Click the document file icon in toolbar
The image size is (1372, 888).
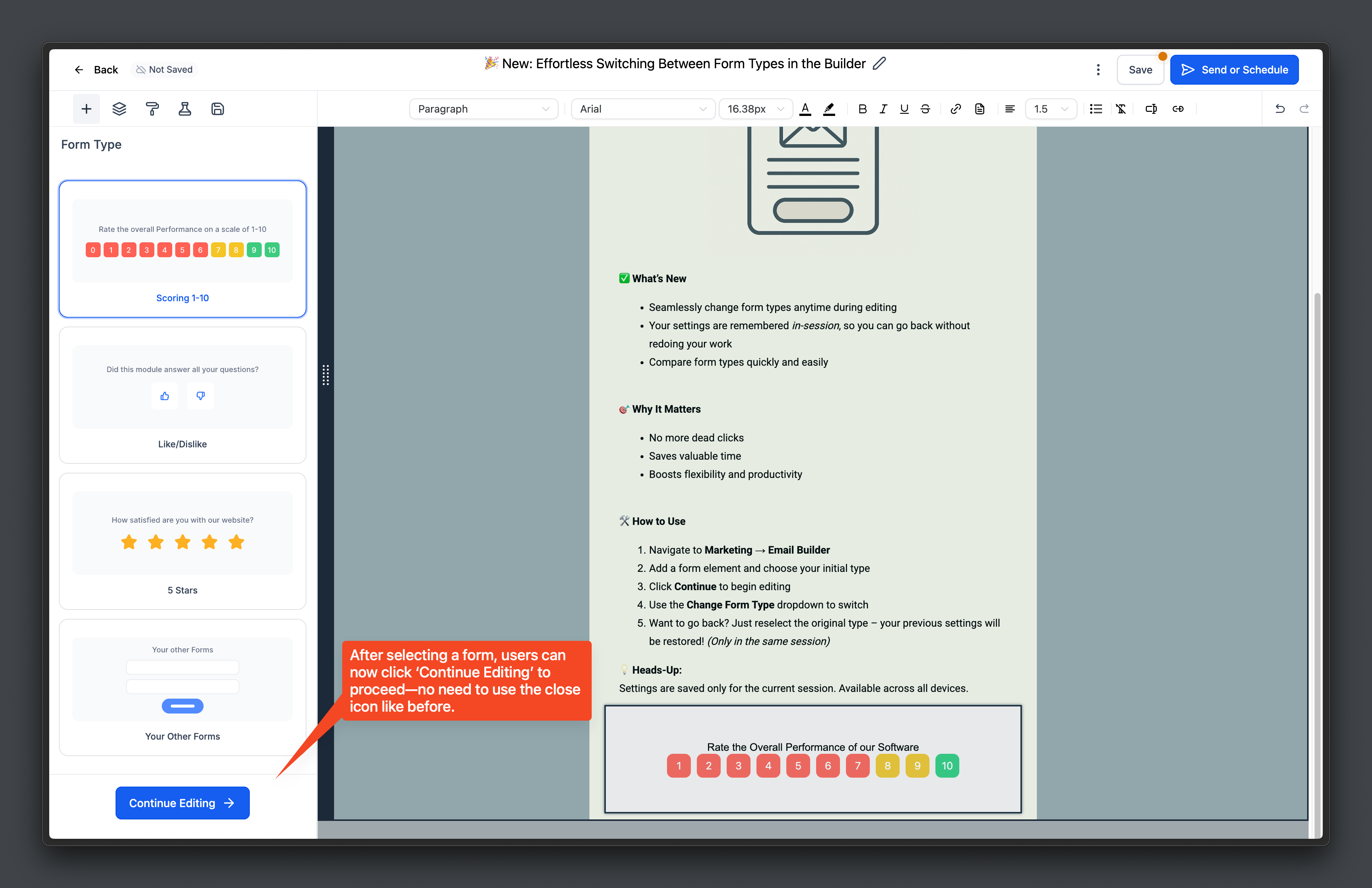click(x=980, y=109)
